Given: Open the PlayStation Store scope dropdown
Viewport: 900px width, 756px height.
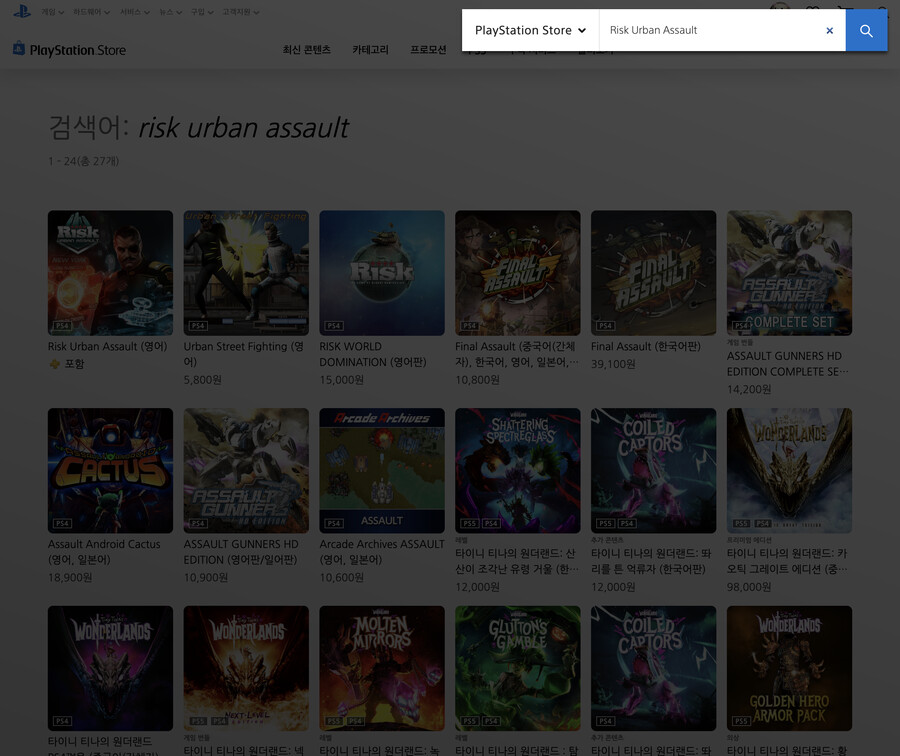Looking at the screenshot, I should 530,31.
